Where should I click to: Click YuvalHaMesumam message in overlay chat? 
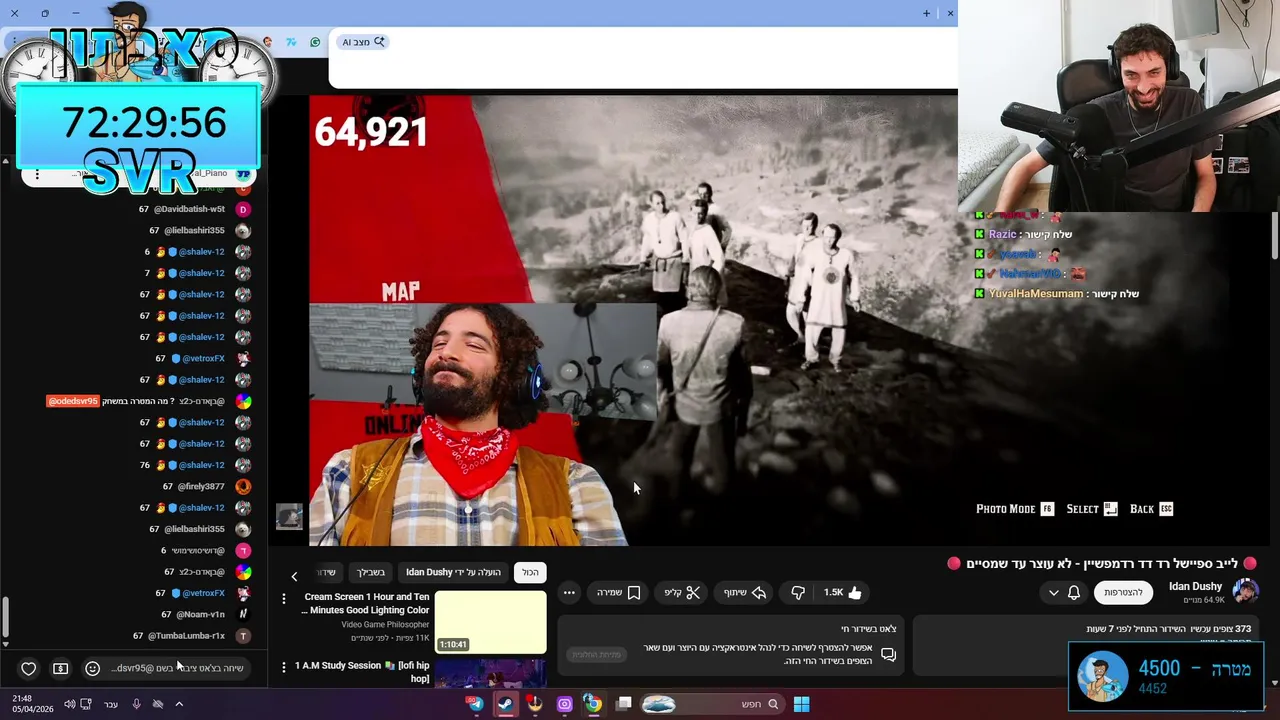tap(1057, 294)
